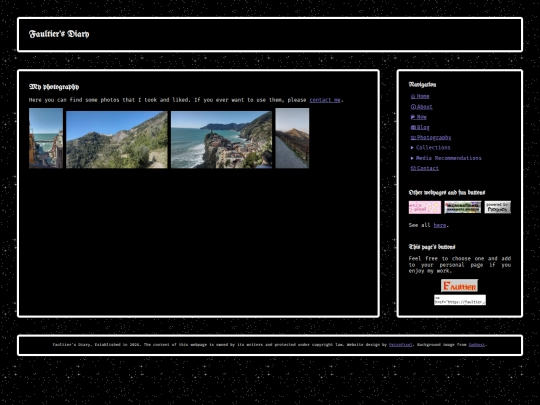Open the Contact page link

coord(425,168)
